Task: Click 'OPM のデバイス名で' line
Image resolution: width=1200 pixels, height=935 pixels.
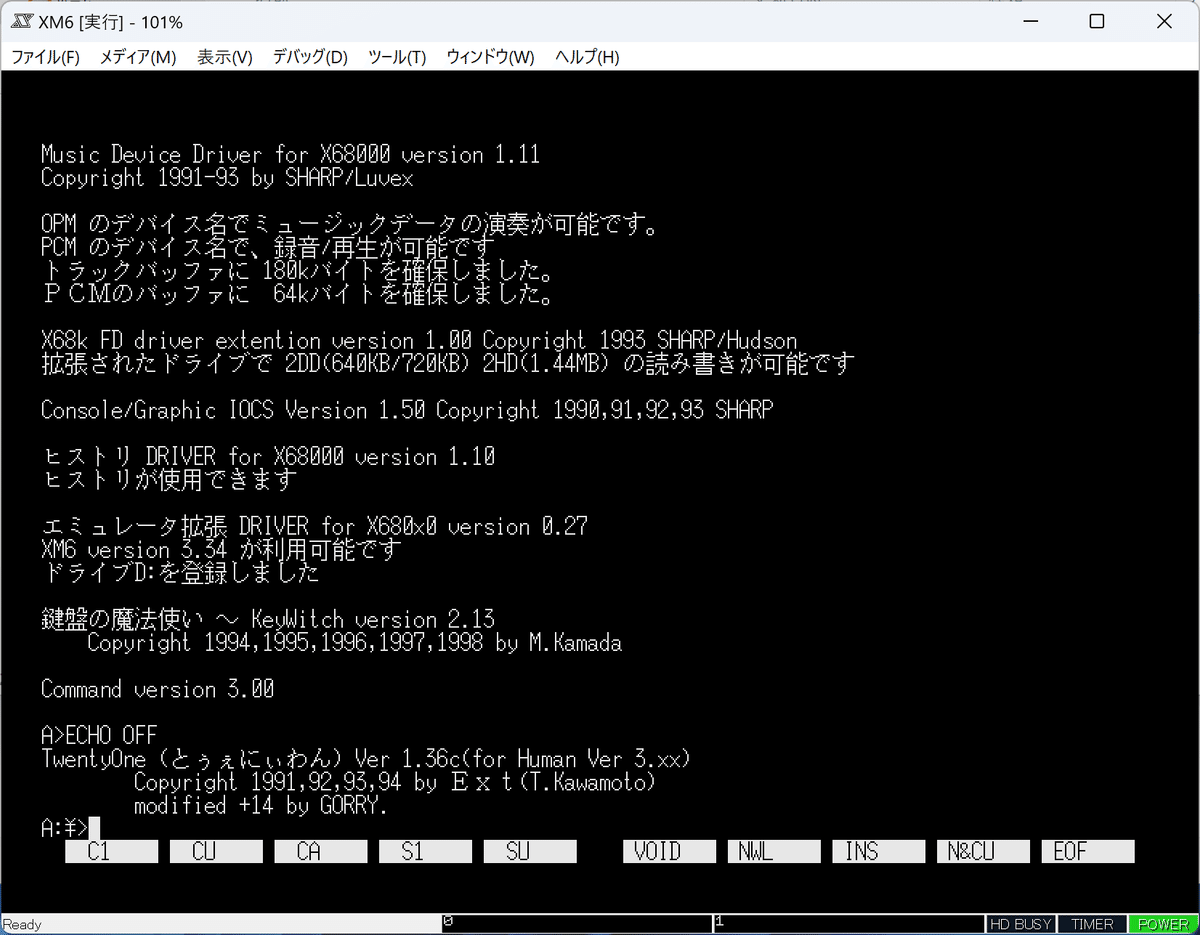Action: (x=349, y=224)
